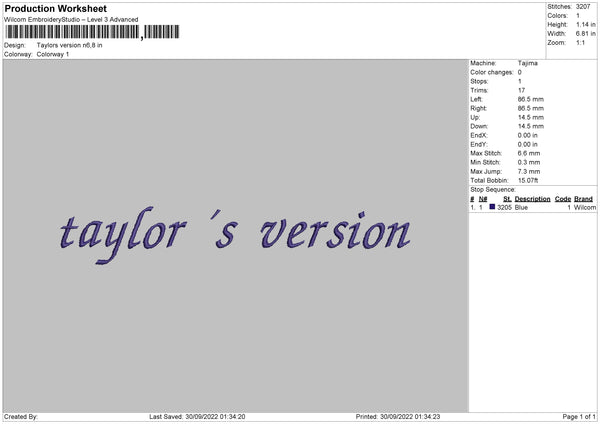Click the Stitches value 3207
600x424 pixels.
pos(583,7)
